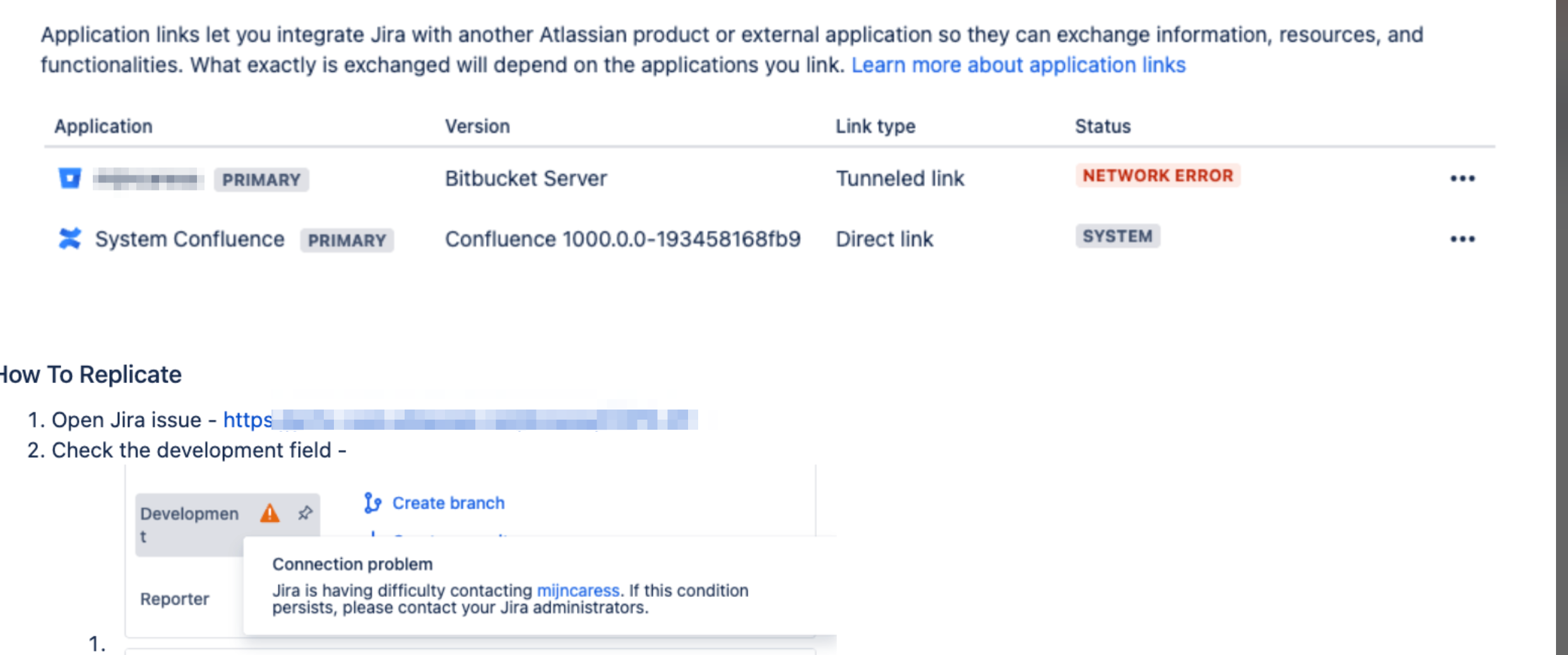
Task: Click the How To Replicate heading
Action: coord(91,375)
